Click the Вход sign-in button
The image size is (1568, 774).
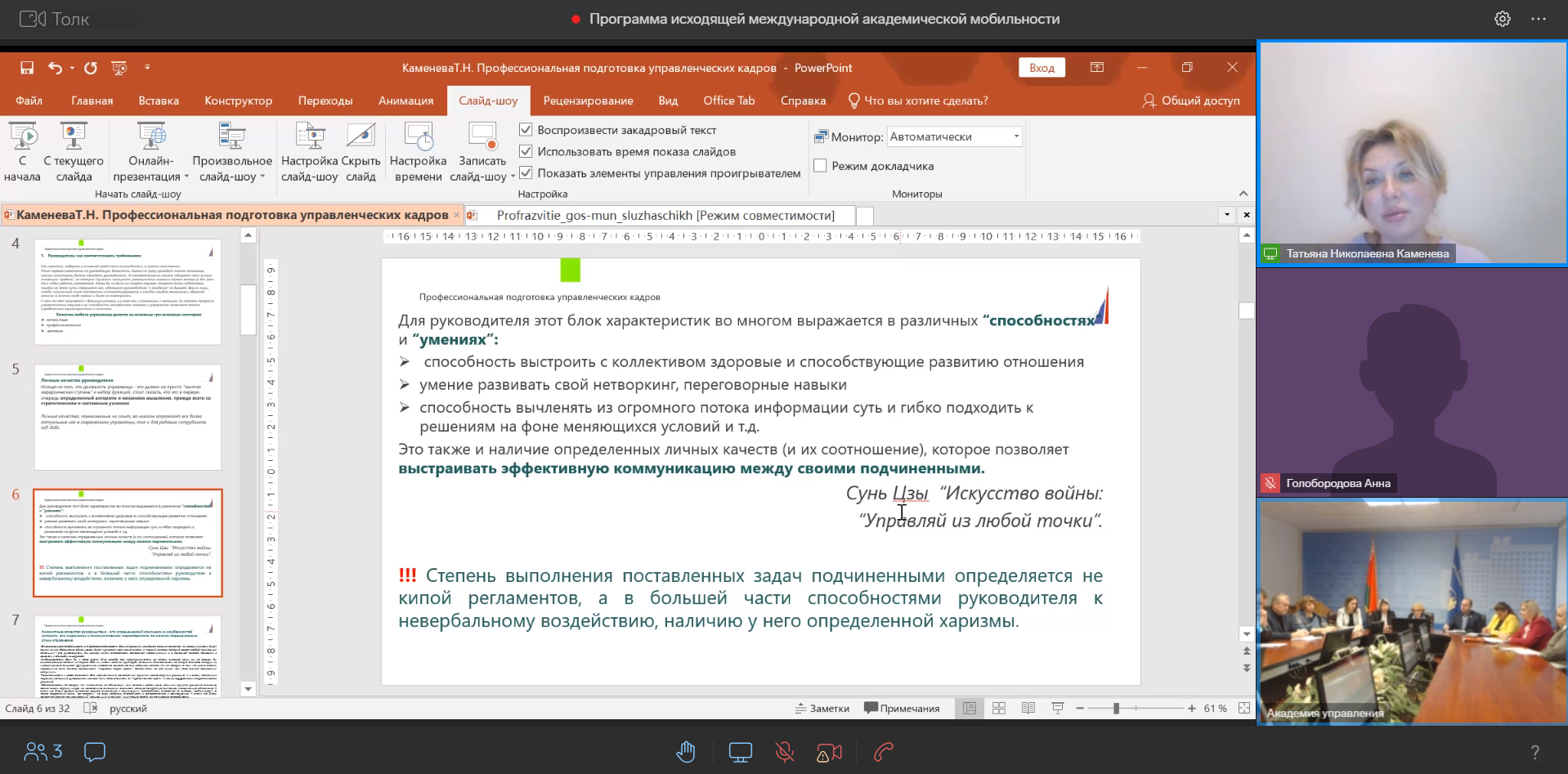(1042, 68)
